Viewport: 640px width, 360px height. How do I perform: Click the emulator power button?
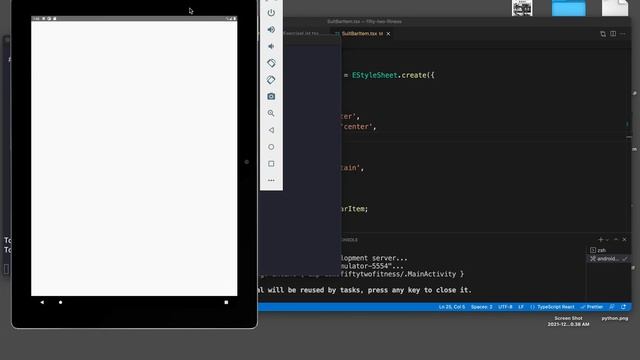271,13
